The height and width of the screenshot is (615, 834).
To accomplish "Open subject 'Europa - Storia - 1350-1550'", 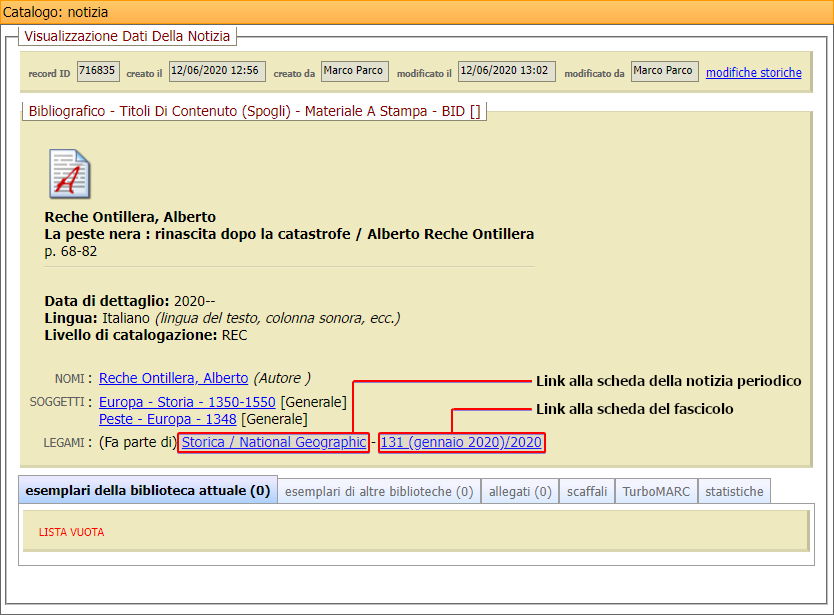I will [x=187, y=402].
